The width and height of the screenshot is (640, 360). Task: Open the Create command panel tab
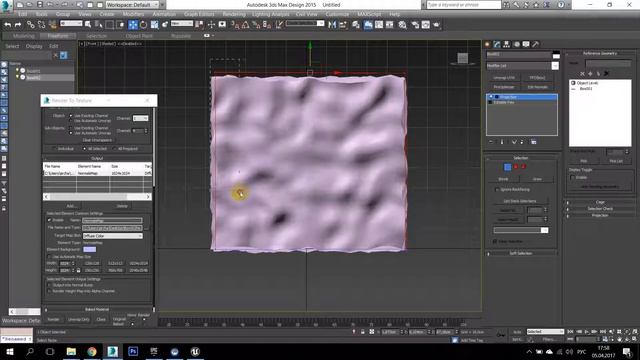coord(487,44)
